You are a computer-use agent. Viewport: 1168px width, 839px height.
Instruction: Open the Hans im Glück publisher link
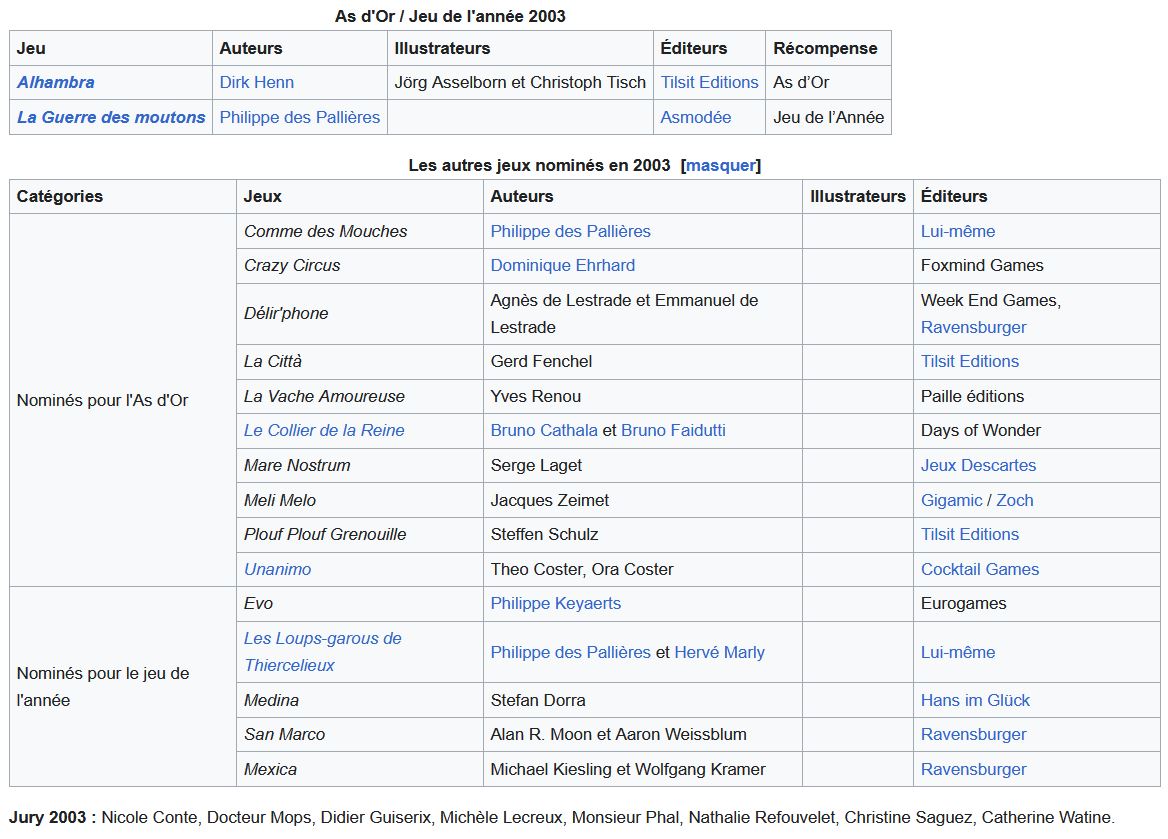pos(975,701)
